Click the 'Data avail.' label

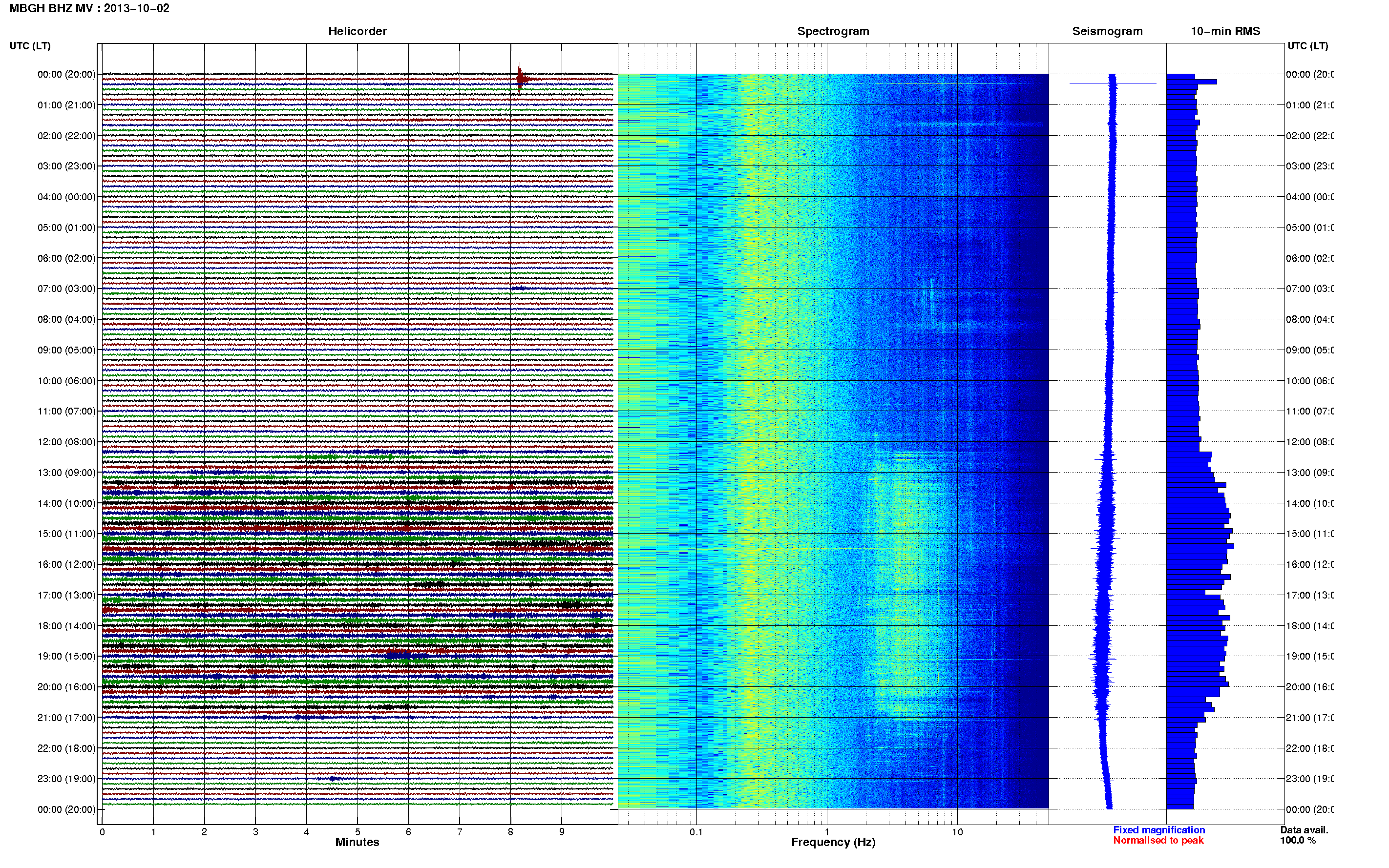(1304, 830)
